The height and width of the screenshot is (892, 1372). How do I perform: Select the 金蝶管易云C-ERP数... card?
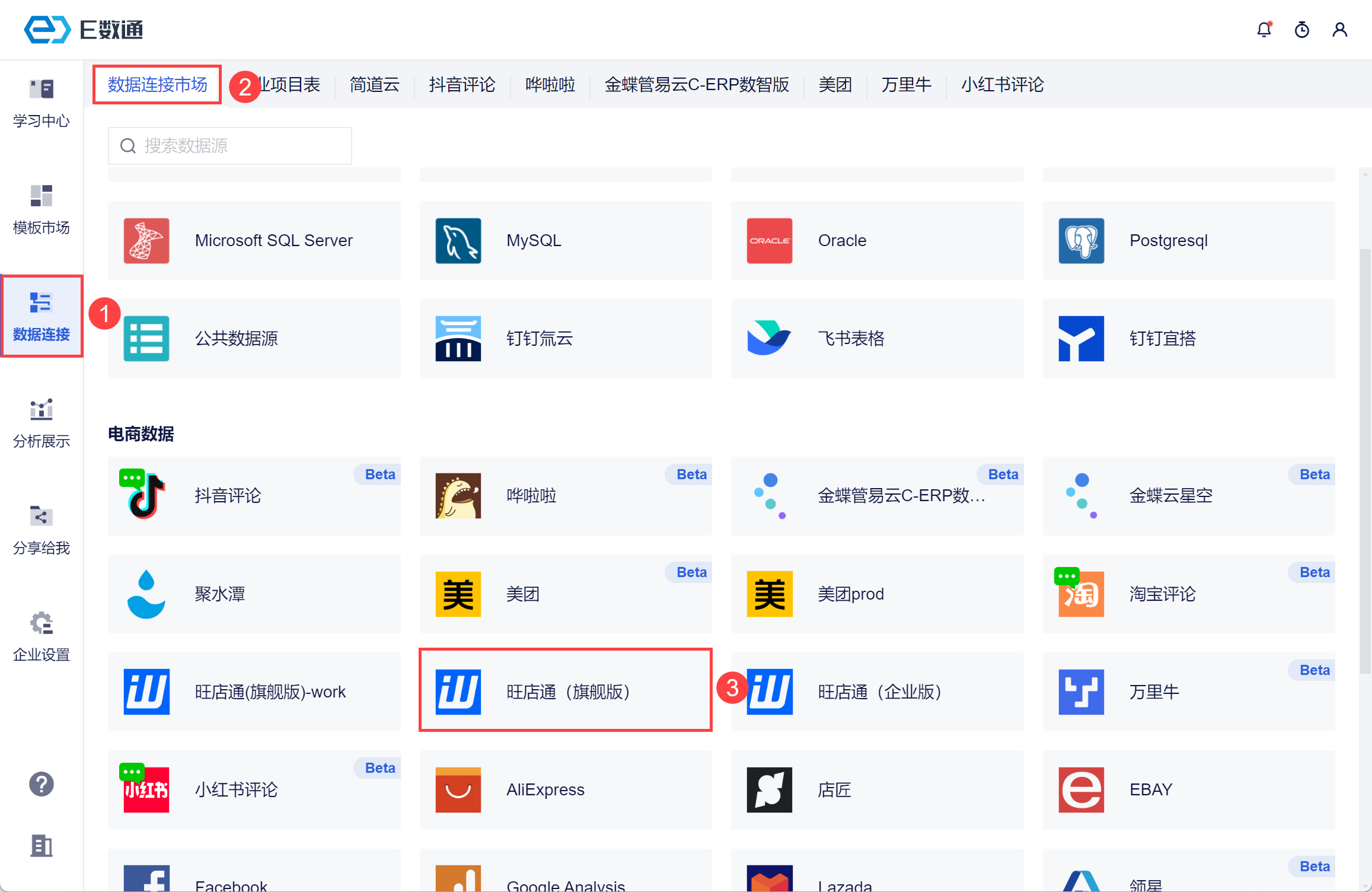(877, 496)
